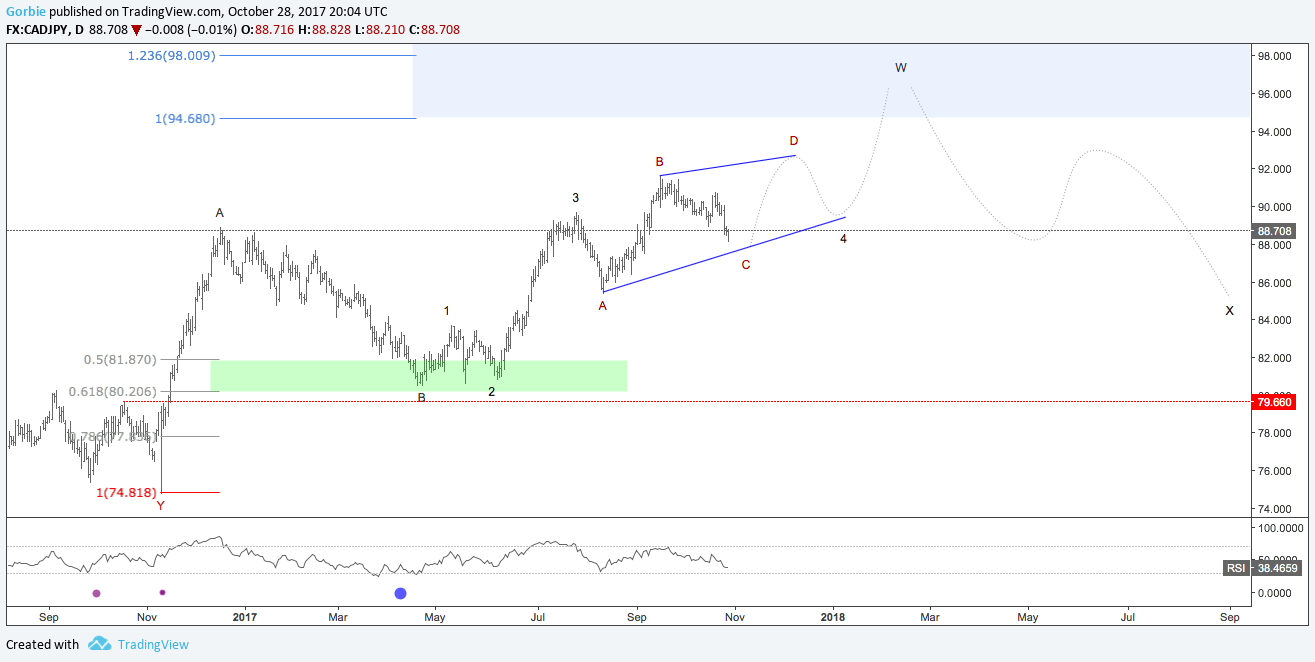This screenshot has height=662, width=1315.
Task: Click the red Y label under Fibonacci
Action: (160, 506)
